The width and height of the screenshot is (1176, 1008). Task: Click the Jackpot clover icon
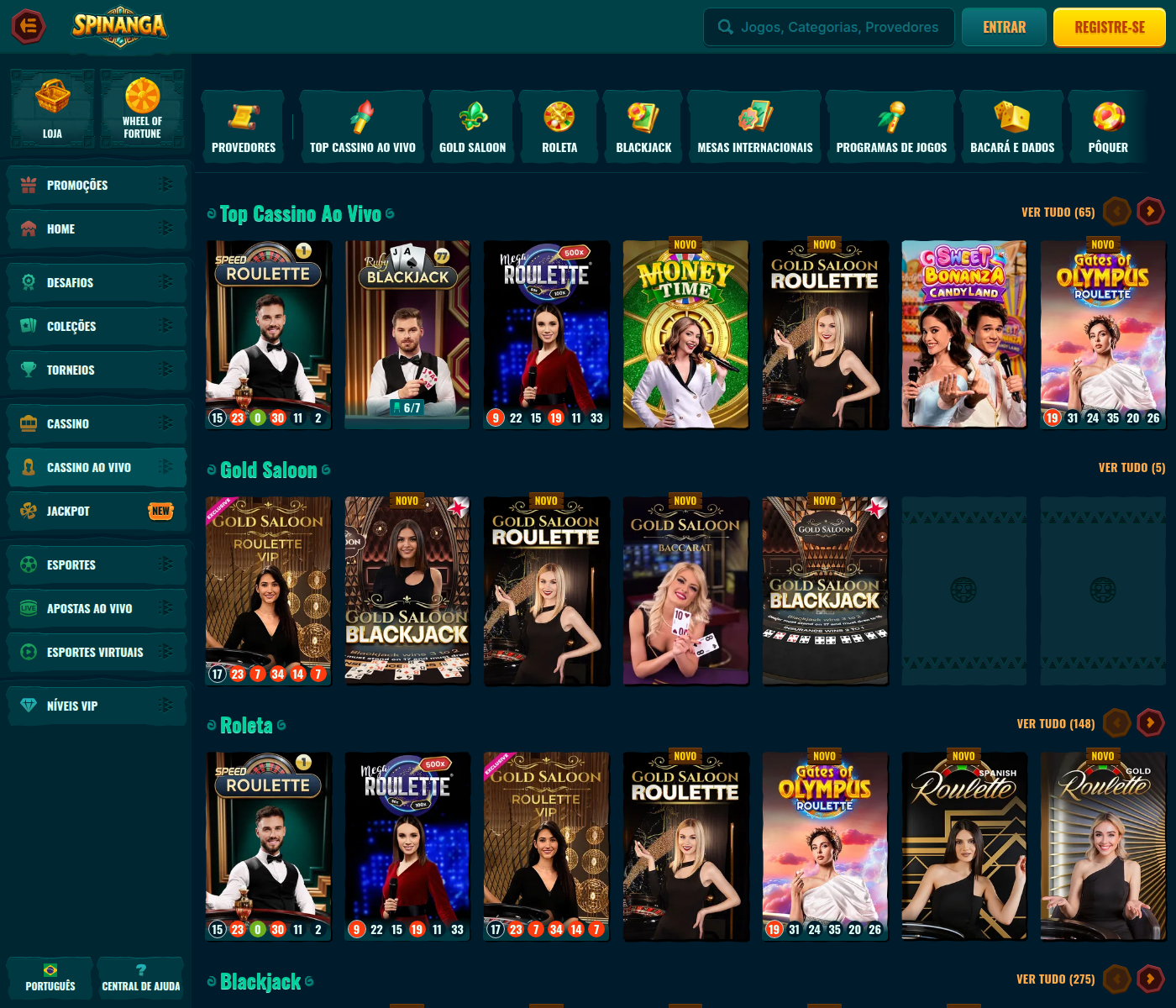29,511
